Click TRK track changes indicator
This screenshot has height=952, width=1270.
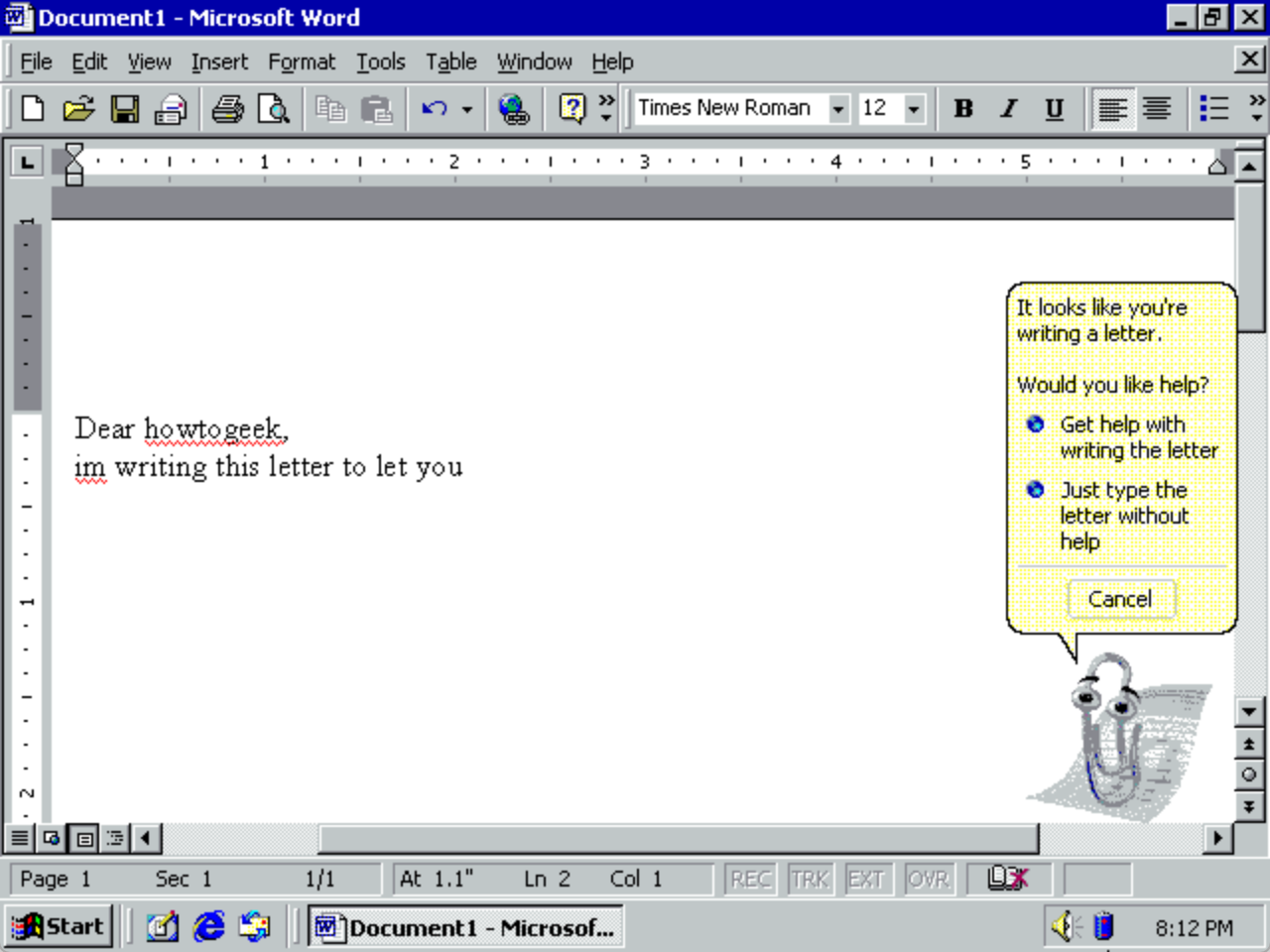(x=811, y=880)
